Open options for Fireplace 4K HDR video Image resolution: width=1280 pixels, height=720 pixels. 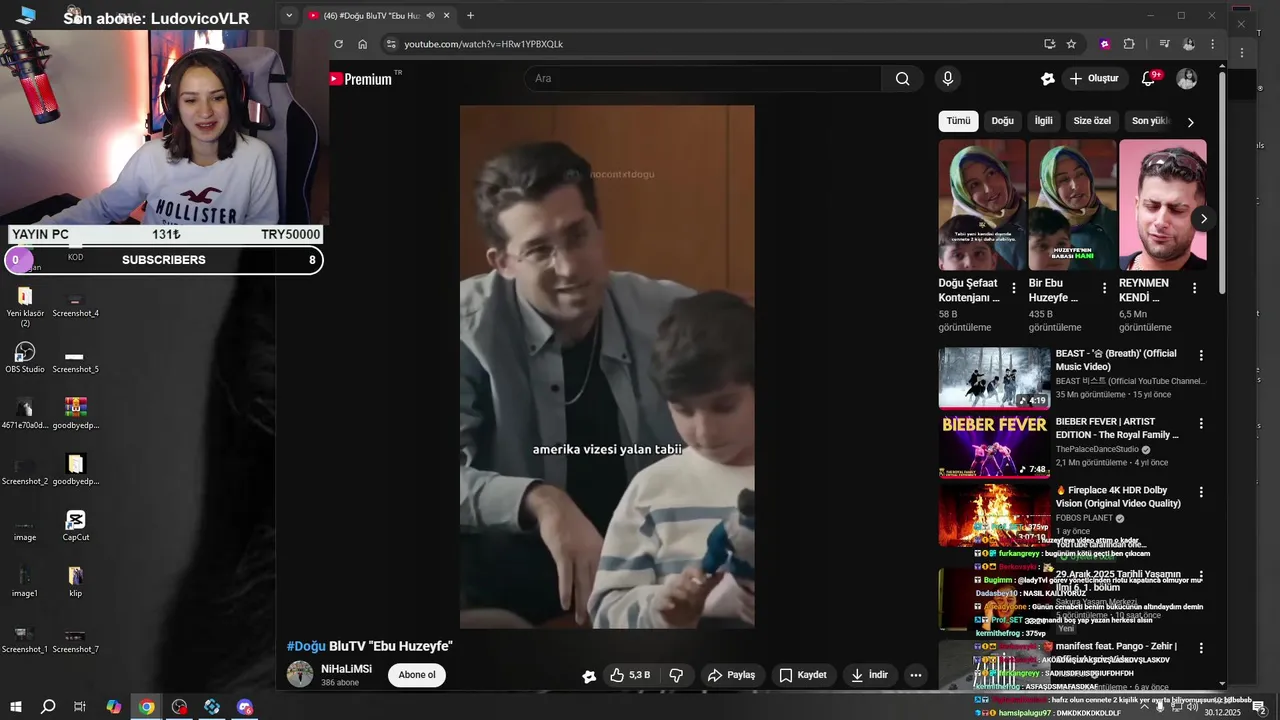(1201, 492)
